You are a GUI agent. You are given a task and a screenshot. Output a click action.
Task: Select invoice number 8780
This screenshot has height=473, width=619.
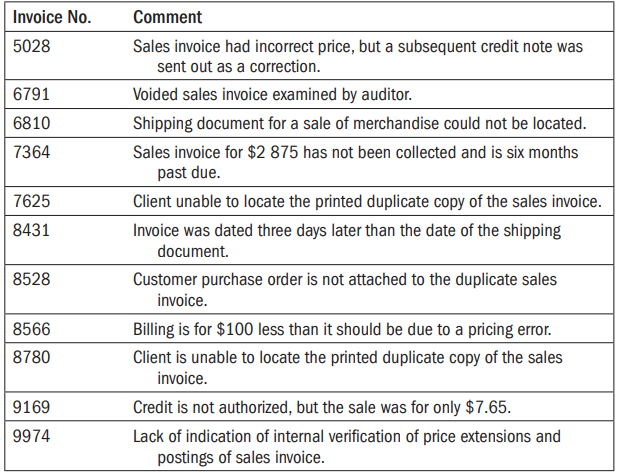pos(32,357)
